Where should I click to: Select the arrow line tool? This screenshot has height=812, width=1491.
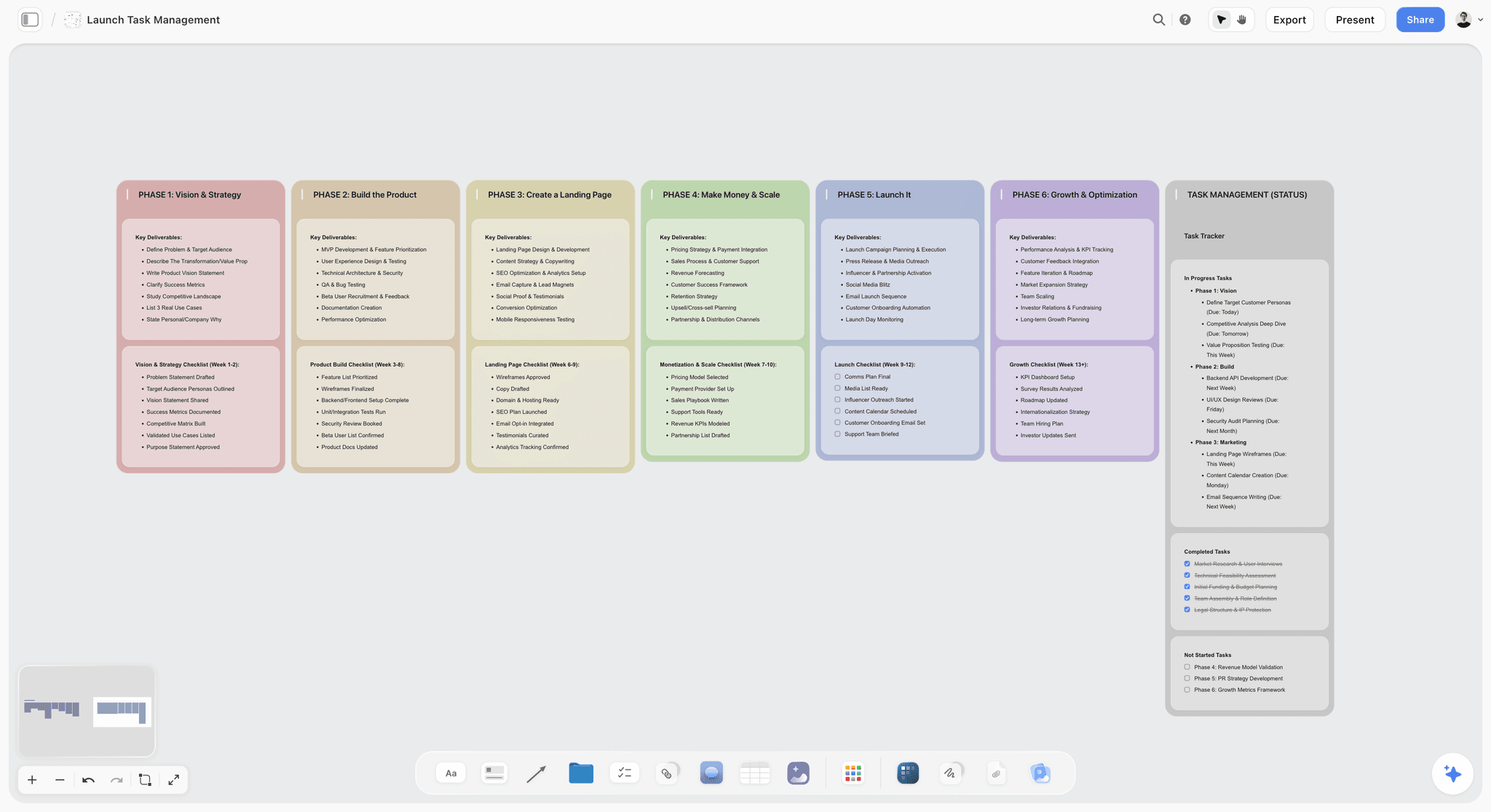[x=537, y=773]
